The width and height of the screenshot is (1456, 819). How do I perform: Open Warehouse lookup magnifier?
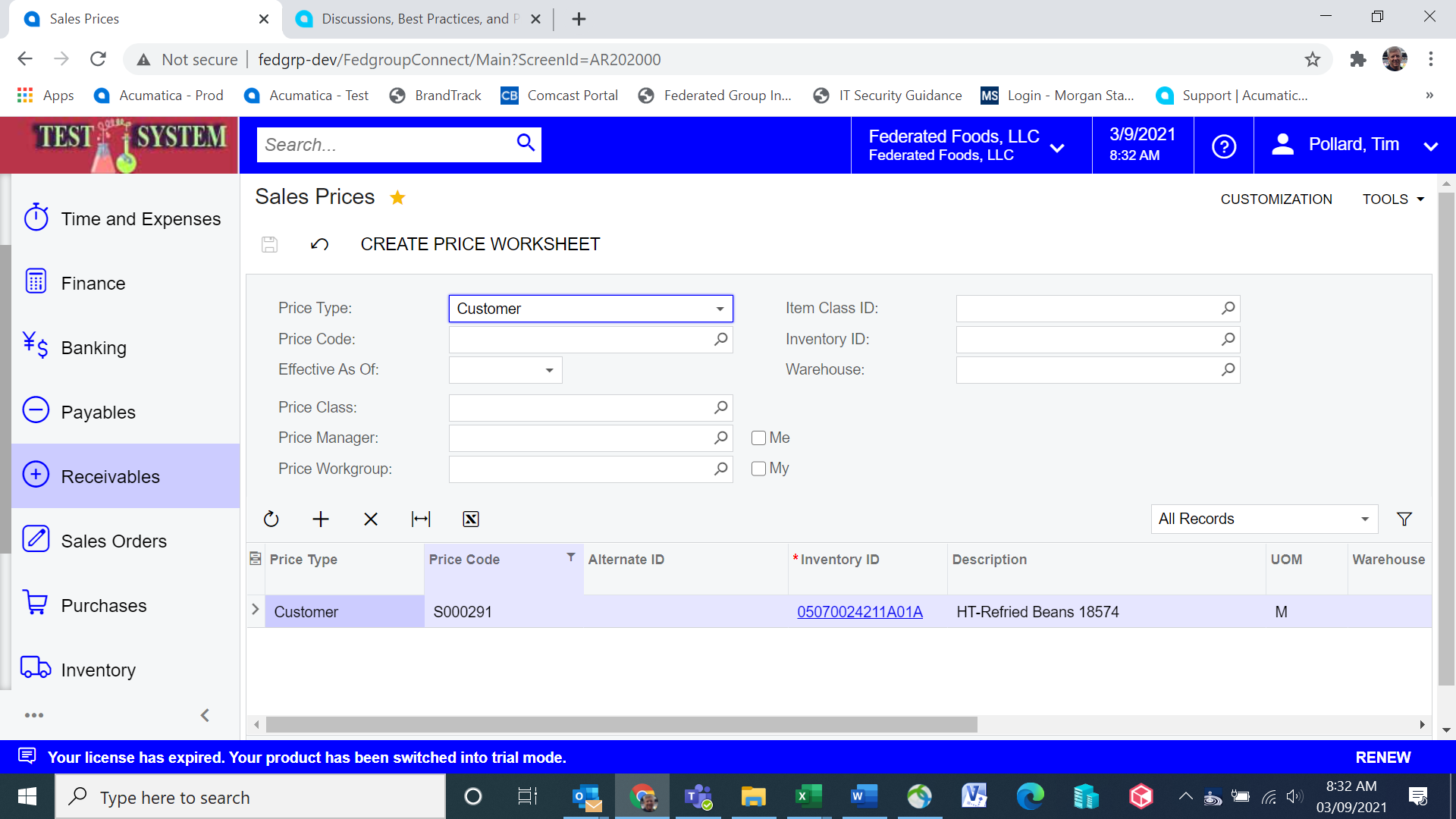coord(1228,369)
